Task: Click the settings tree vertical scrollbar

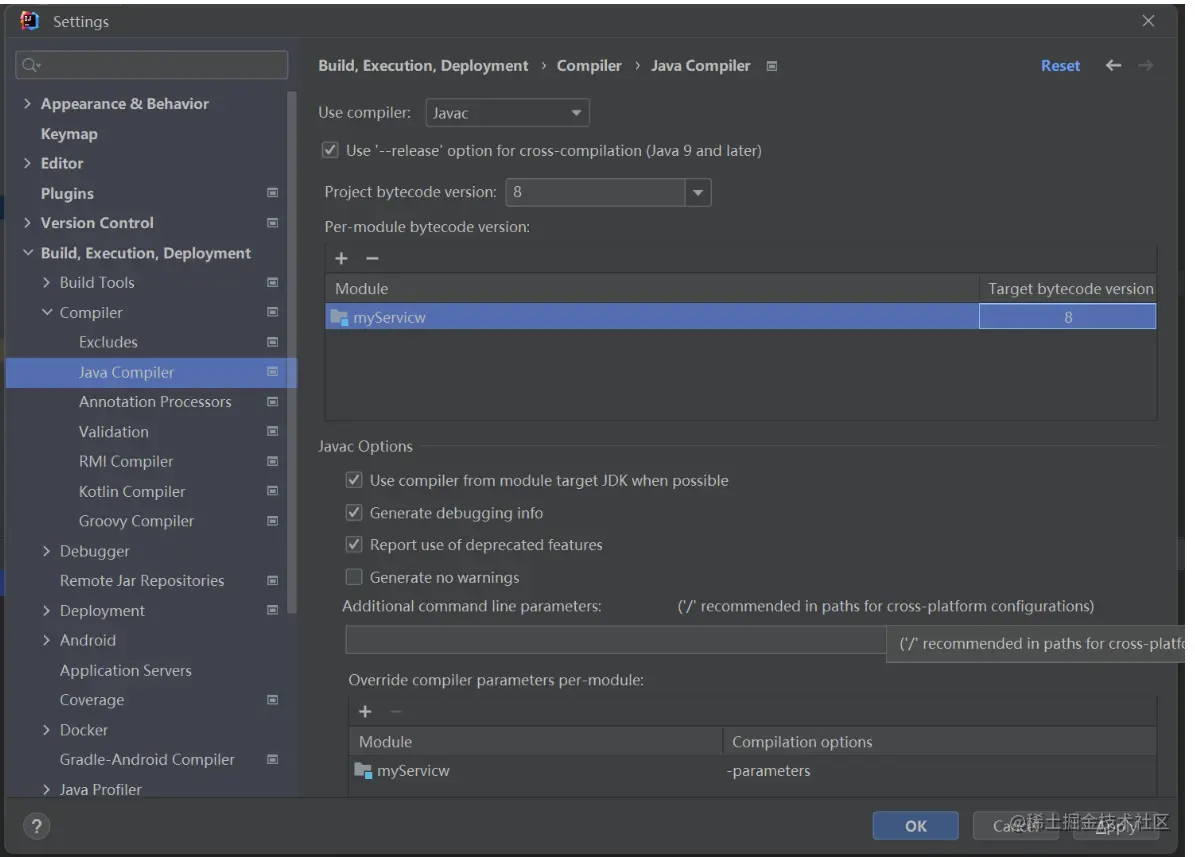Action: [291, 351]
